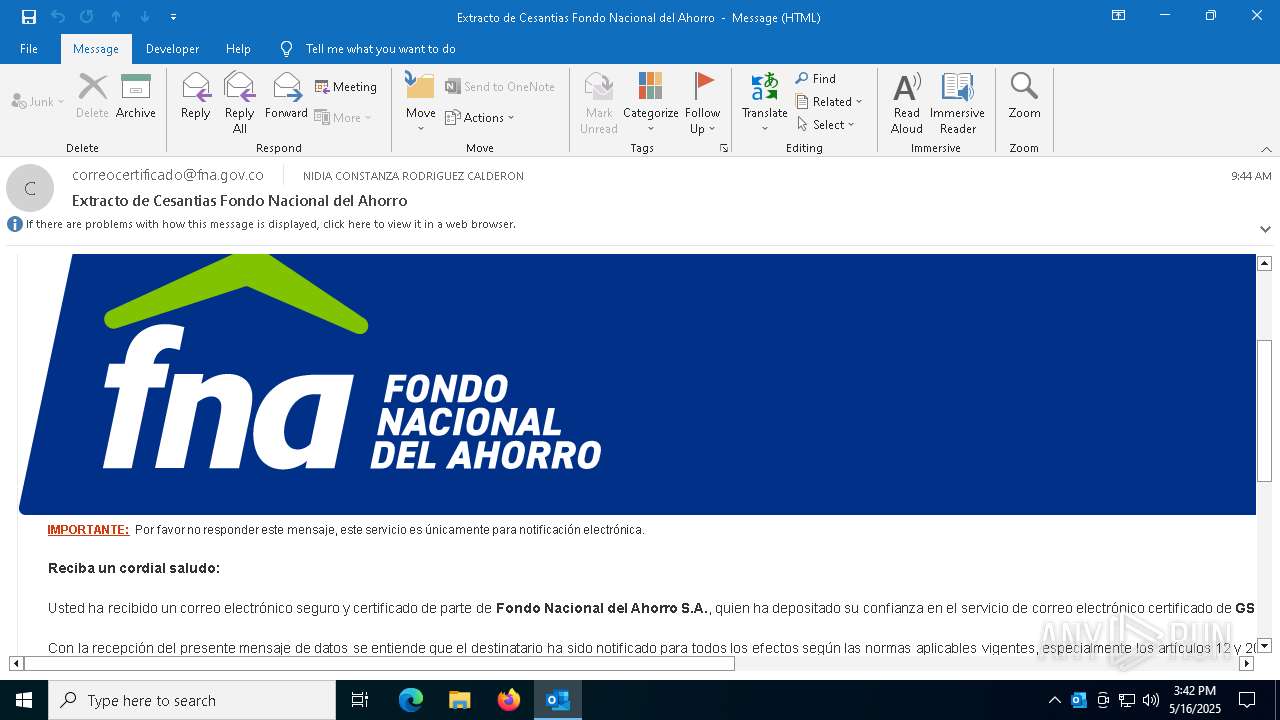Go to the previous item with the up arrow
This screenshot has height=720, width=1280.
tap(116, 17)
